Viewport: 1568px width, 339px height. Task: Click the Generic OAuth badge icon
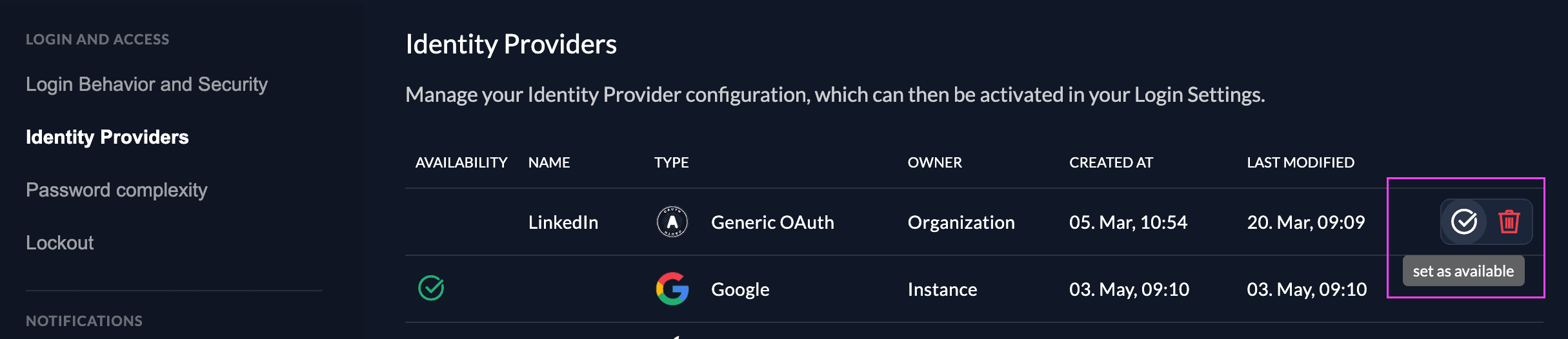672,222
